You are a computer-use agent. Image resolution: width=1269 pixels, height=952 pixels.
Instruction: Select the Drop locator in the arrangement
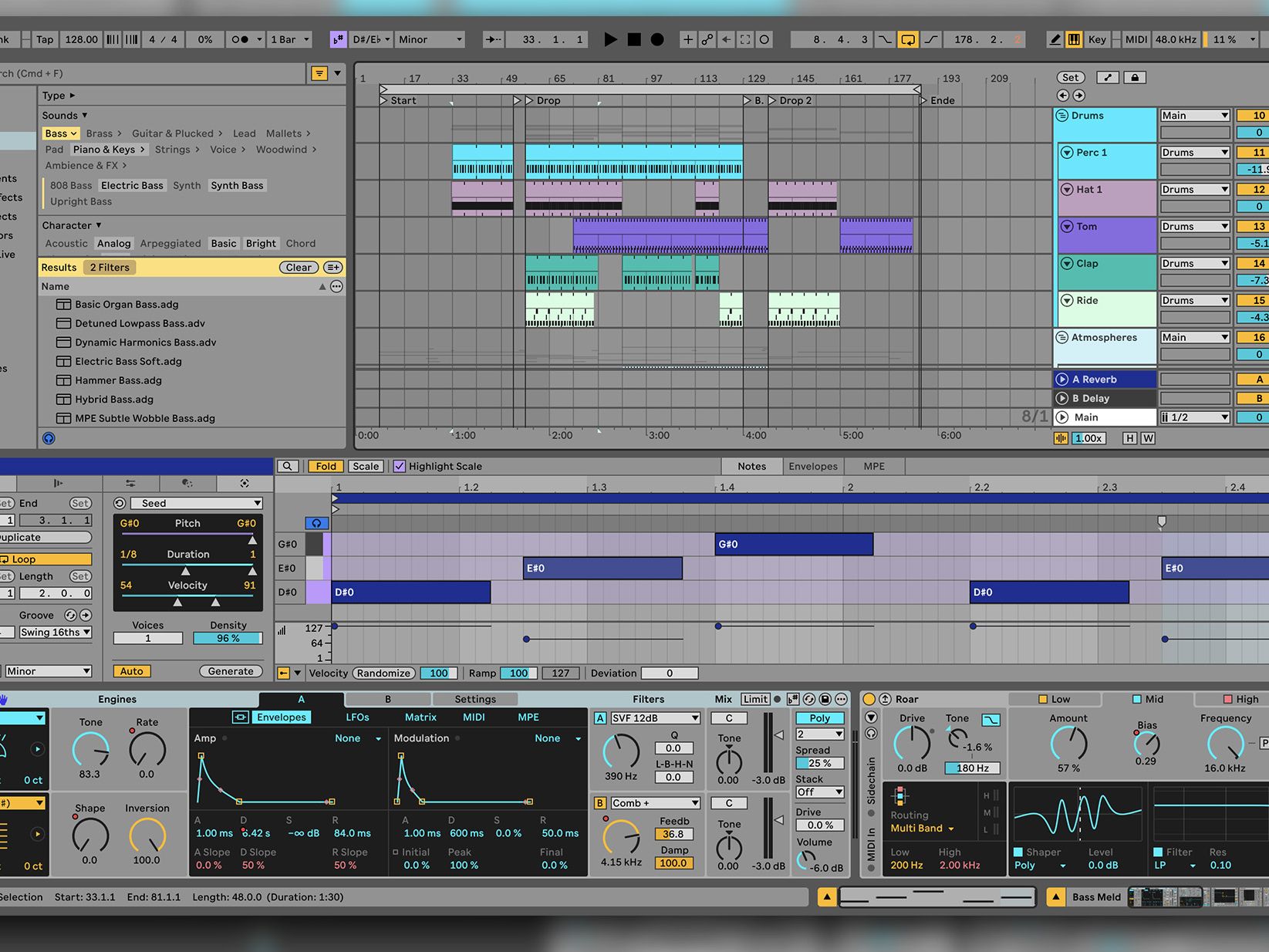pos(543,100)
